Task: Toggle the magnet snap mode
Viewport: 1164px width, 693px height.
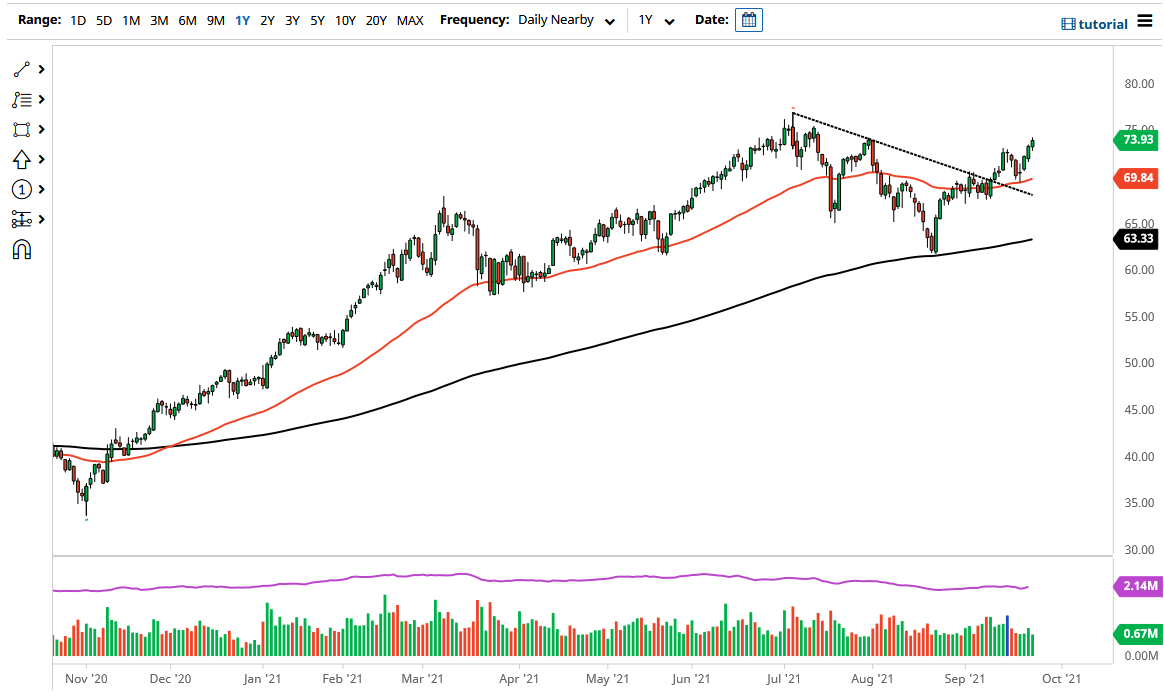Action: pyautogui.click(x=21, y=248)
